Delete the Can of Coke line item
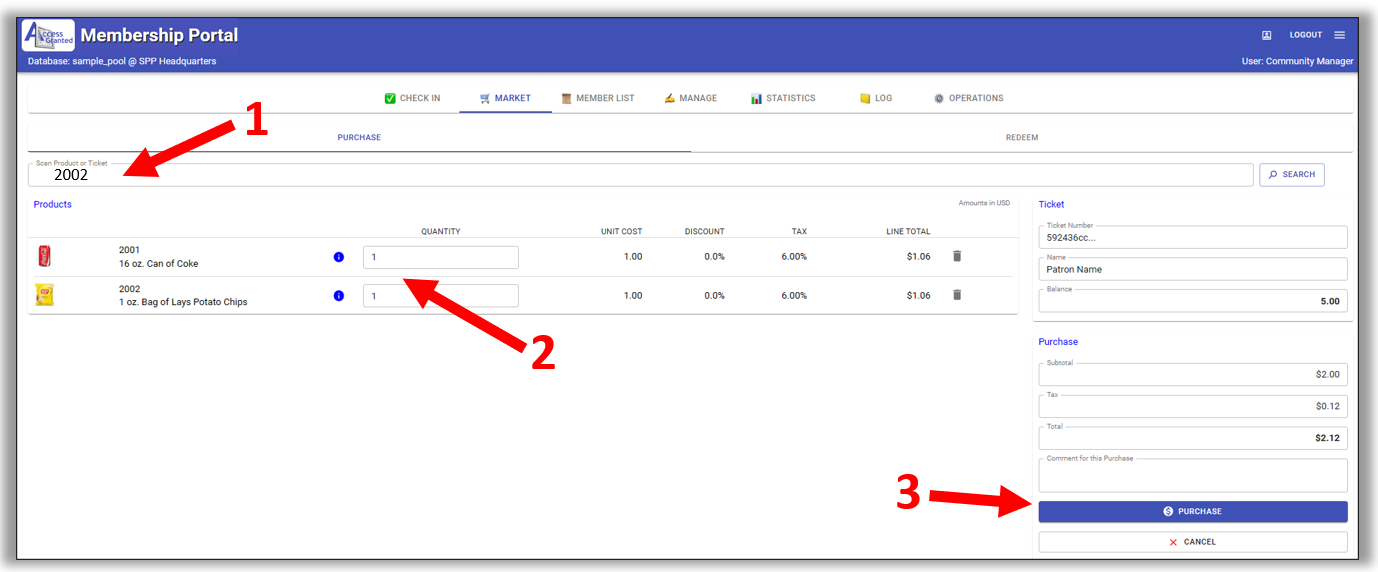This screenshot has height=572, width=1378. 957,256
